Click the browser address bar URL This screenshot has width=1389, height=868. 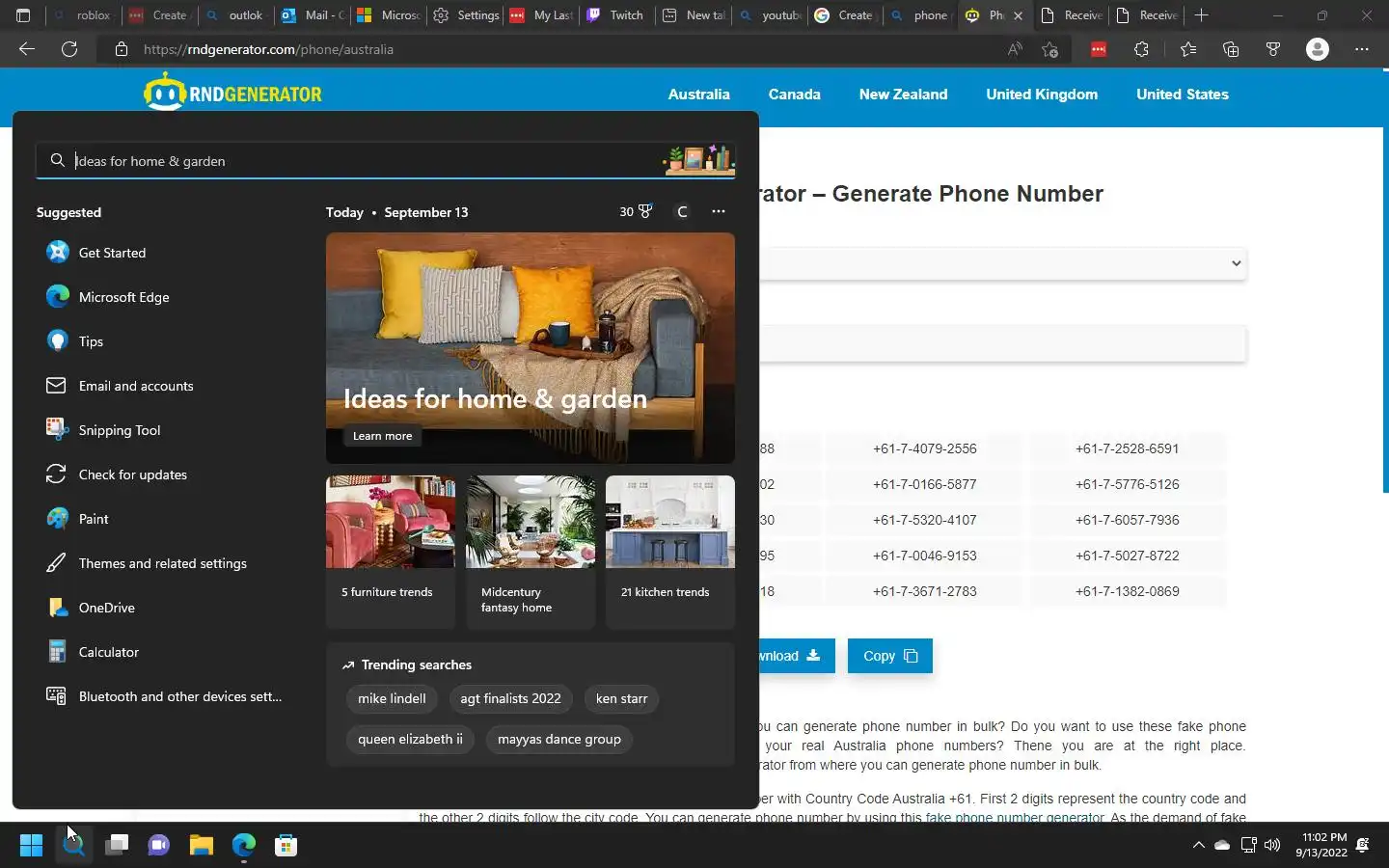click(268, 49)
